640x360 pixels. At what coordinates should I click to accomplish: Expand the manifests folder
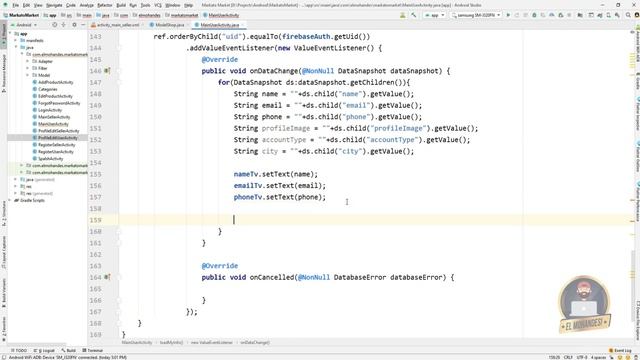pos(16,40)
